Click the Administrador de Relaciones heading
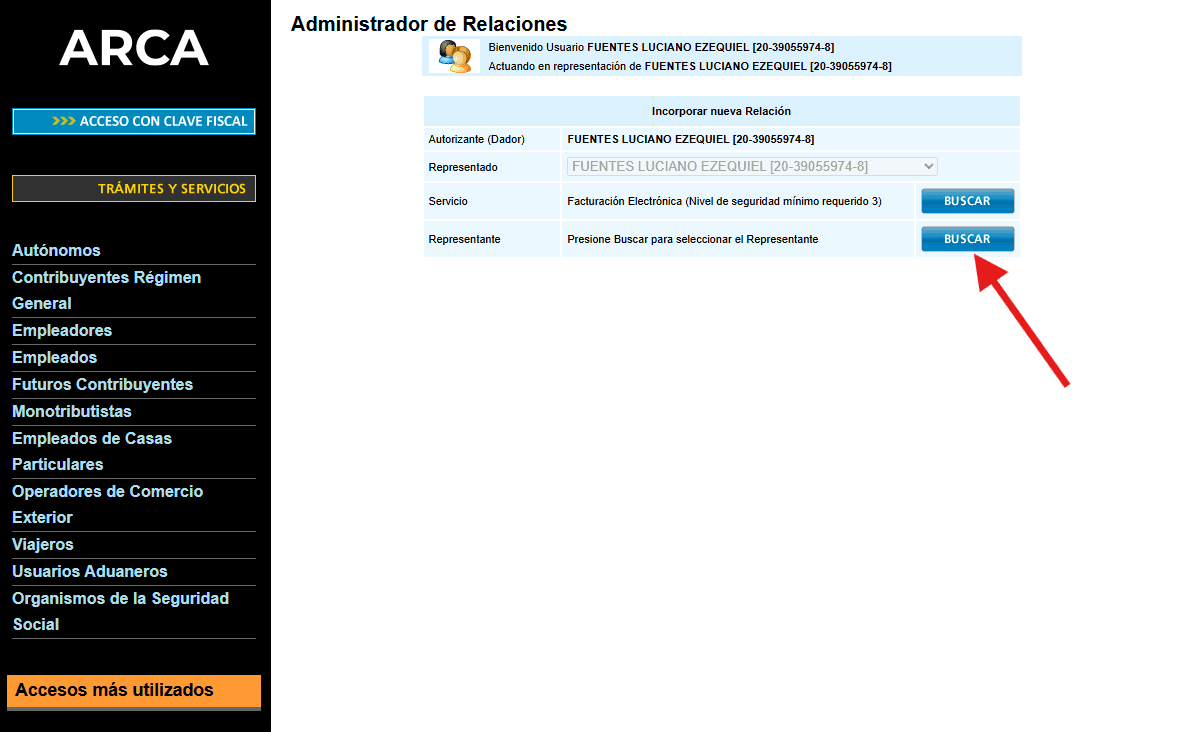 pos(429,24)
